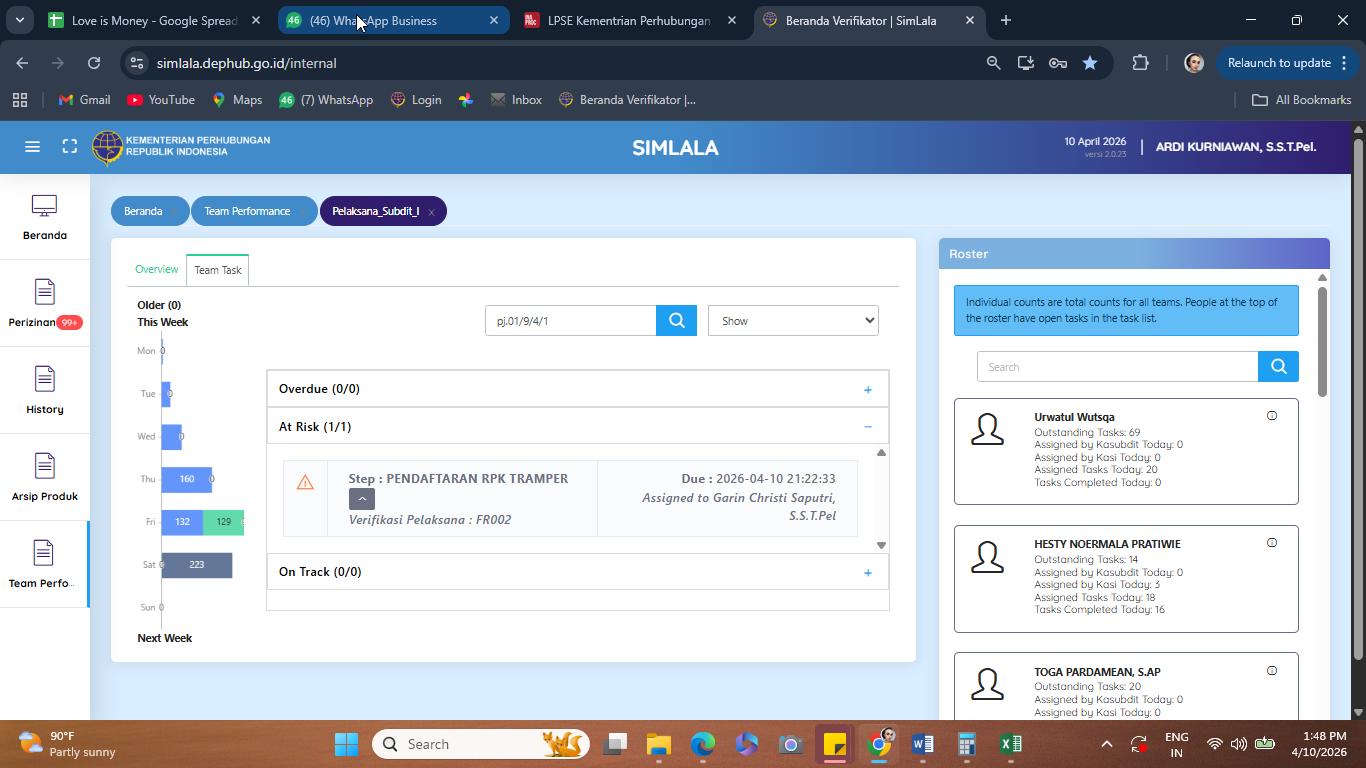1366x768 pixels.
Task: Open File Explorer from the taskbar
Action: pyautogui.click(x=658, y=744)
